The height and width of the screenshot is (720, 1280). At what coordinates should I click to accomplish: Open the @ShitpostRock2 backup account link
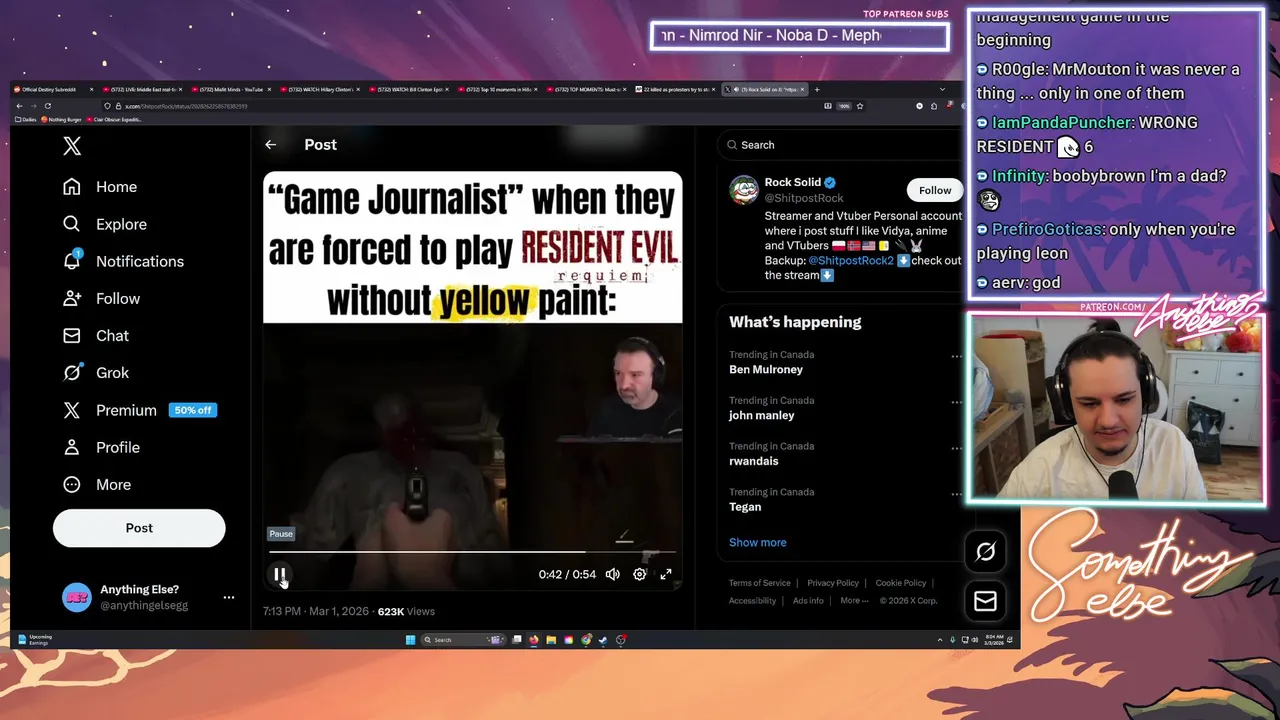[851, 260]
